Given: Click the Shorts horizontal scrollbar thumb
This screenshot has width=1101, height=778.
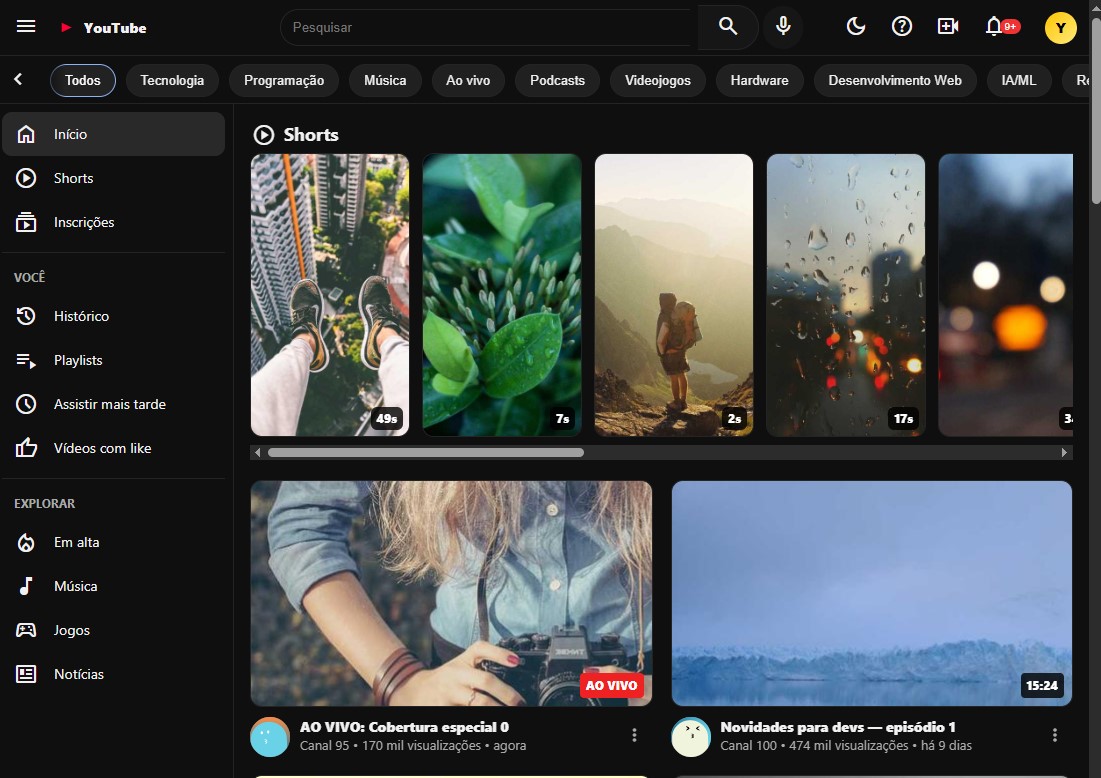Looking at the screenshot, I should tap(425, 453).
